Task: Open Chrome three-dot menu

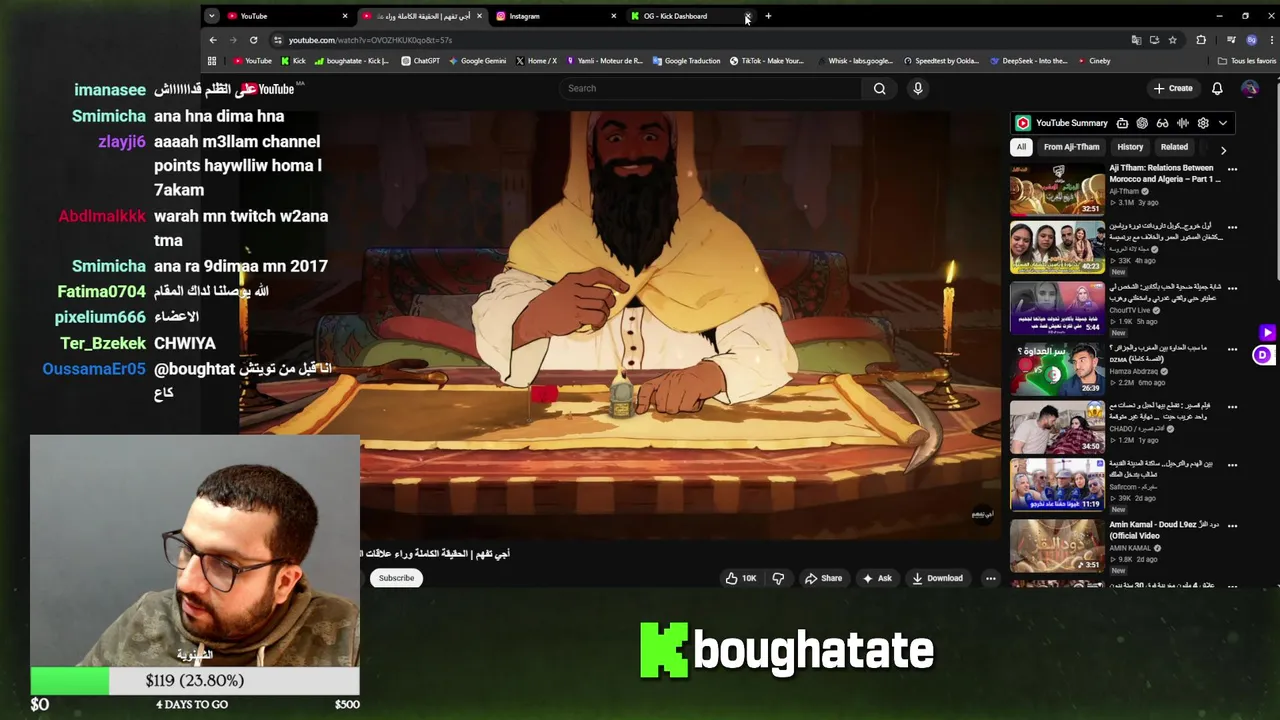Action: [x=1270, y=40]
